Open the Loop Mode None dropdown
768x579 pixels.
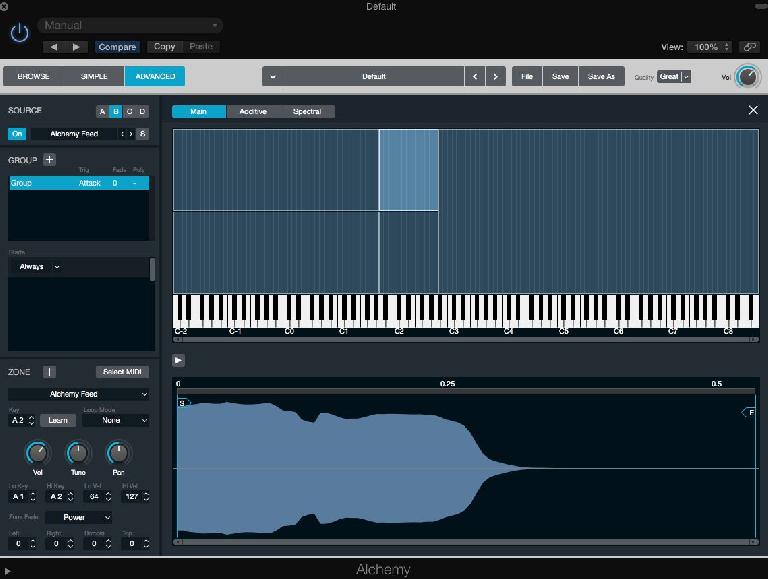pos(116,420)
